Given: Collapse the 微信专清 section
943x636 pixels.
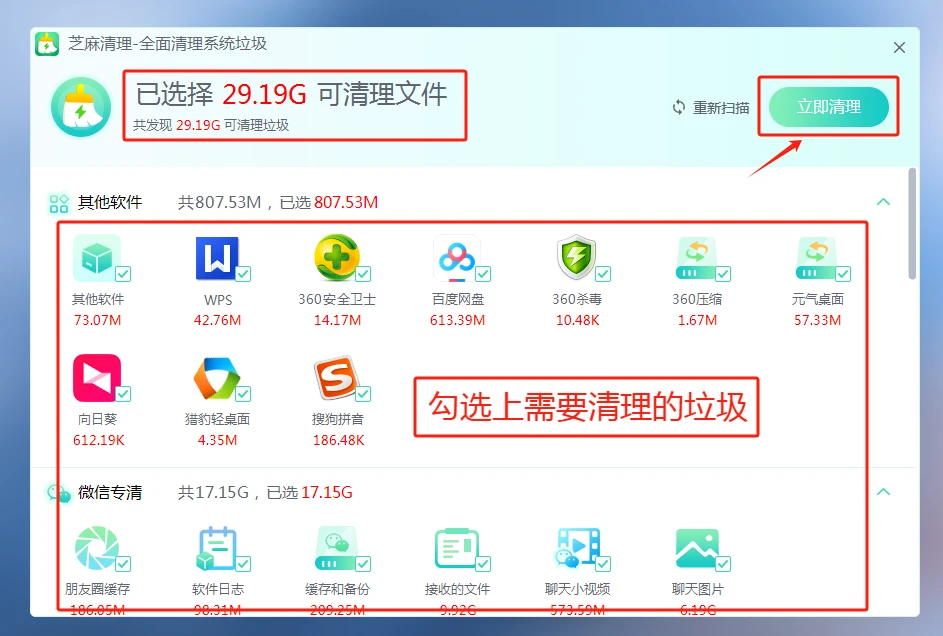Looking at the screenshot, I should 883,492.
